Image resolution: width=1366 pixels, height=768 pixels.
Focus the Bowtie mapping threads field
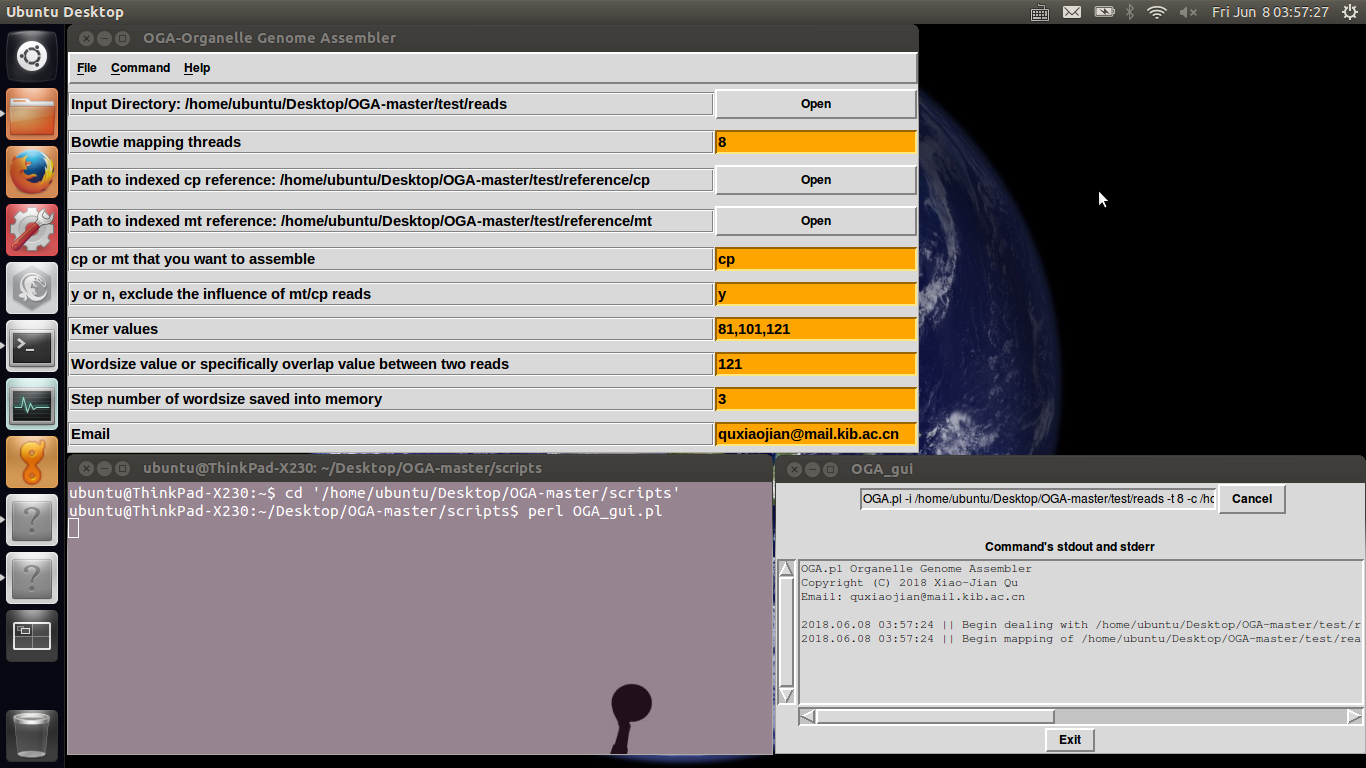[x=816, y=142]
